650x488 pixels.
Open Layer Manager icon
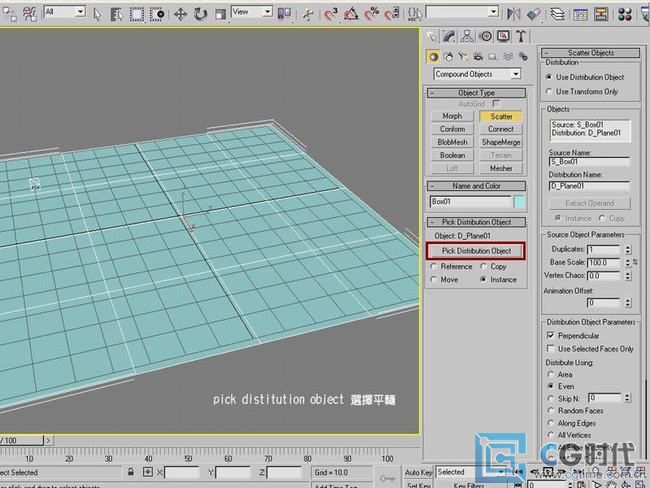(558, 15)
